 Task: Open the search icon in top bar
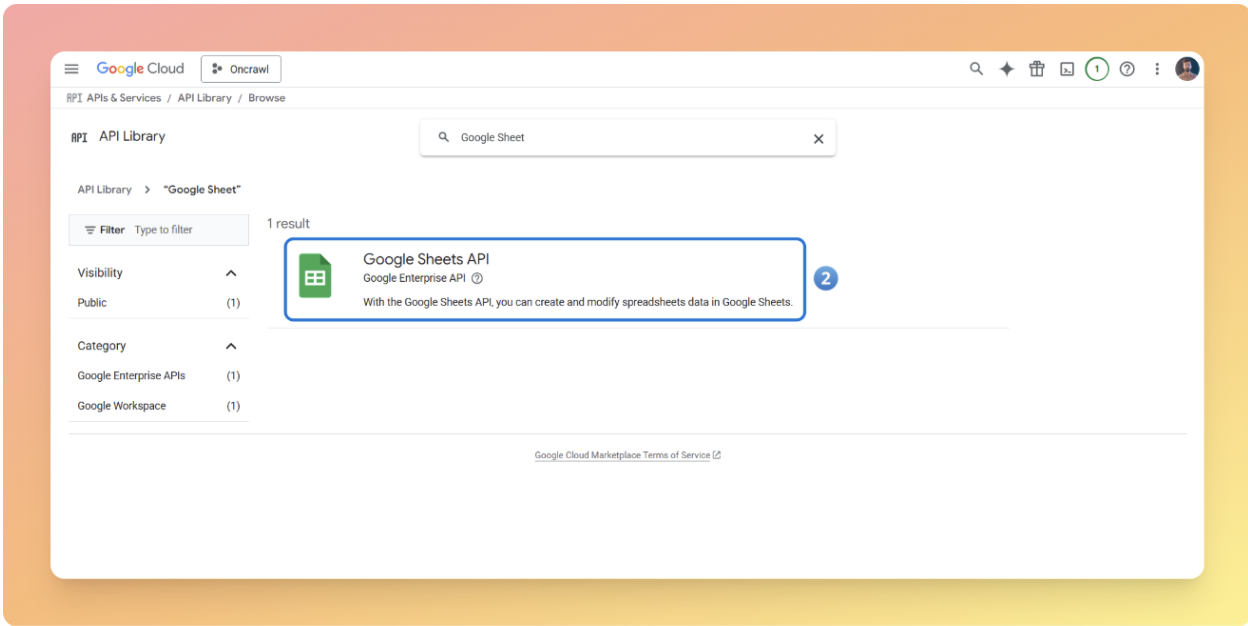tap(976, 68)
